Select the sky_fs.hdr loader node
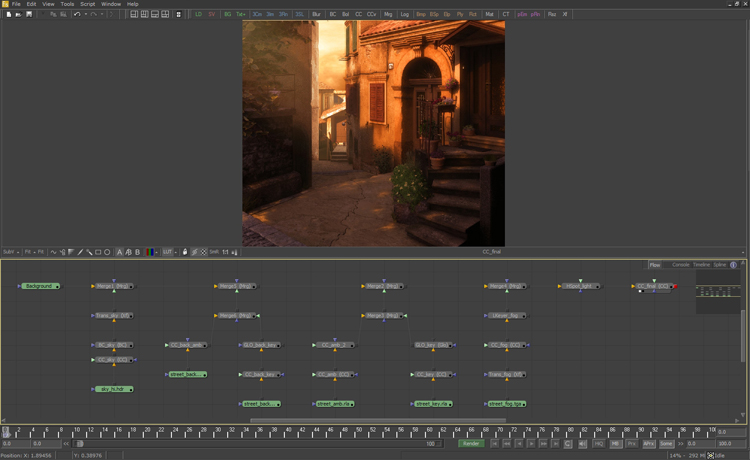Screen dimensions: 750x460 [x=114, y=389]
